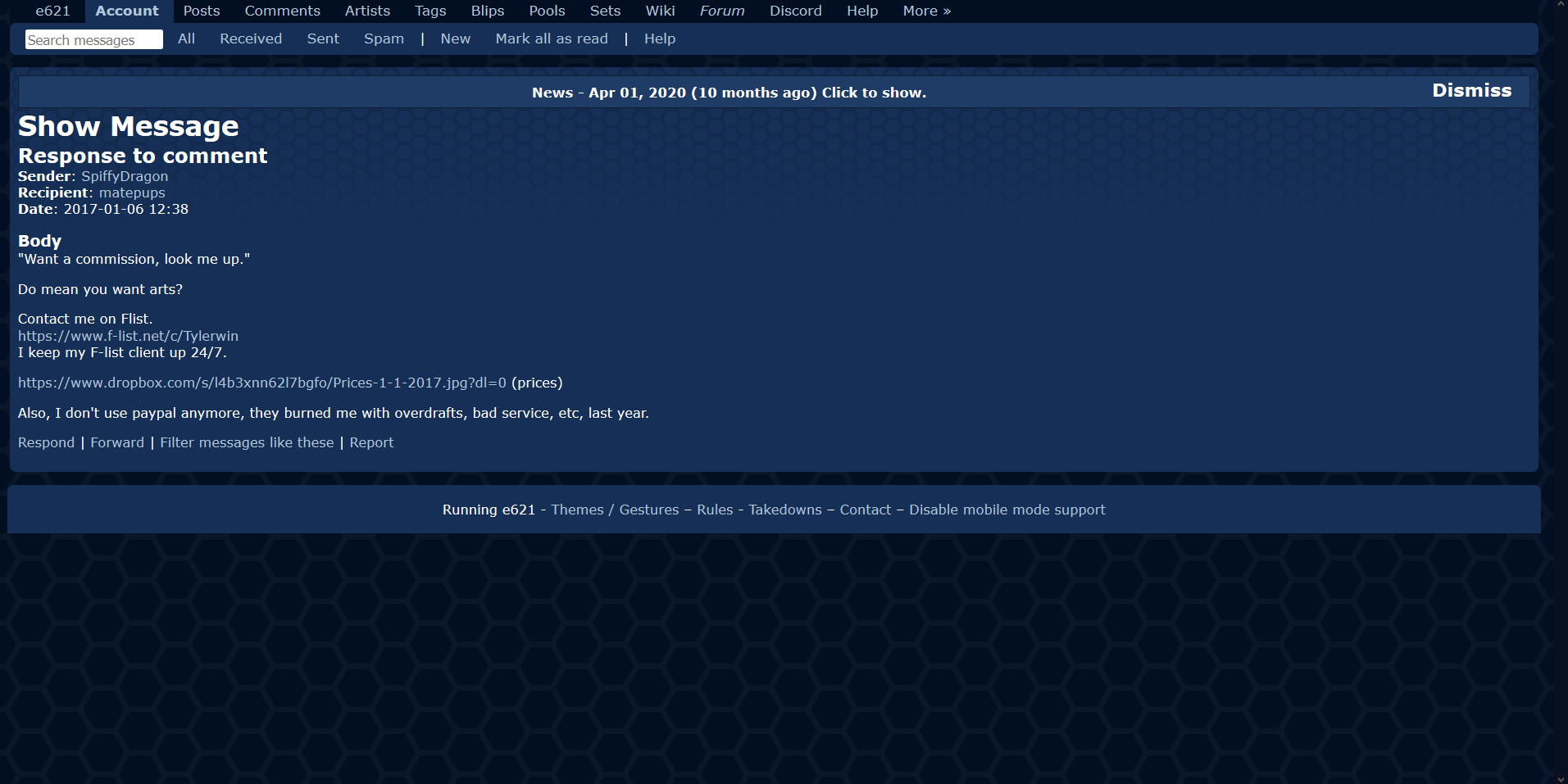
Task: Click the scrollbar down arrow
Action: pos(1561,778)
